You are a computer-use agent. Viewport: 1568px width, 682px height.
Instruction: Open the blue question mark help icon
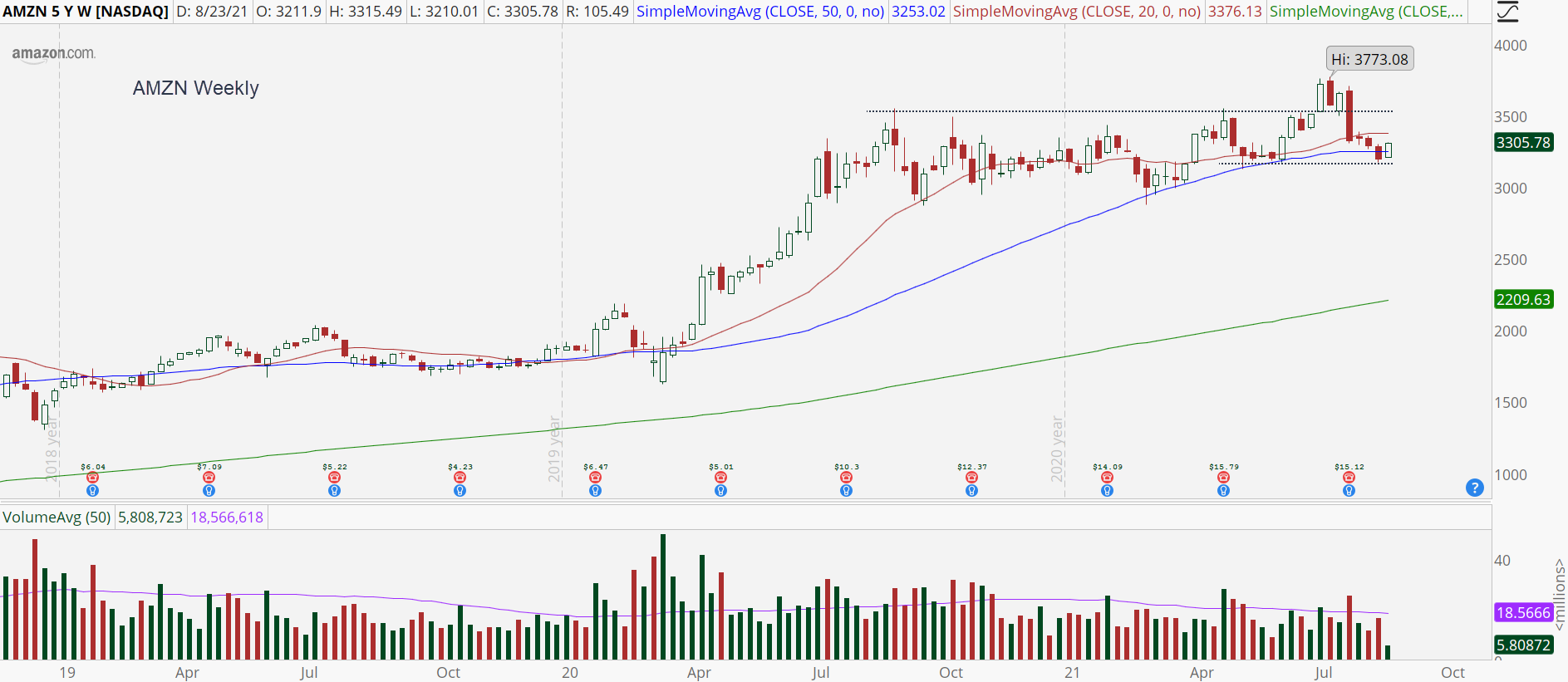pos(1475,488)
